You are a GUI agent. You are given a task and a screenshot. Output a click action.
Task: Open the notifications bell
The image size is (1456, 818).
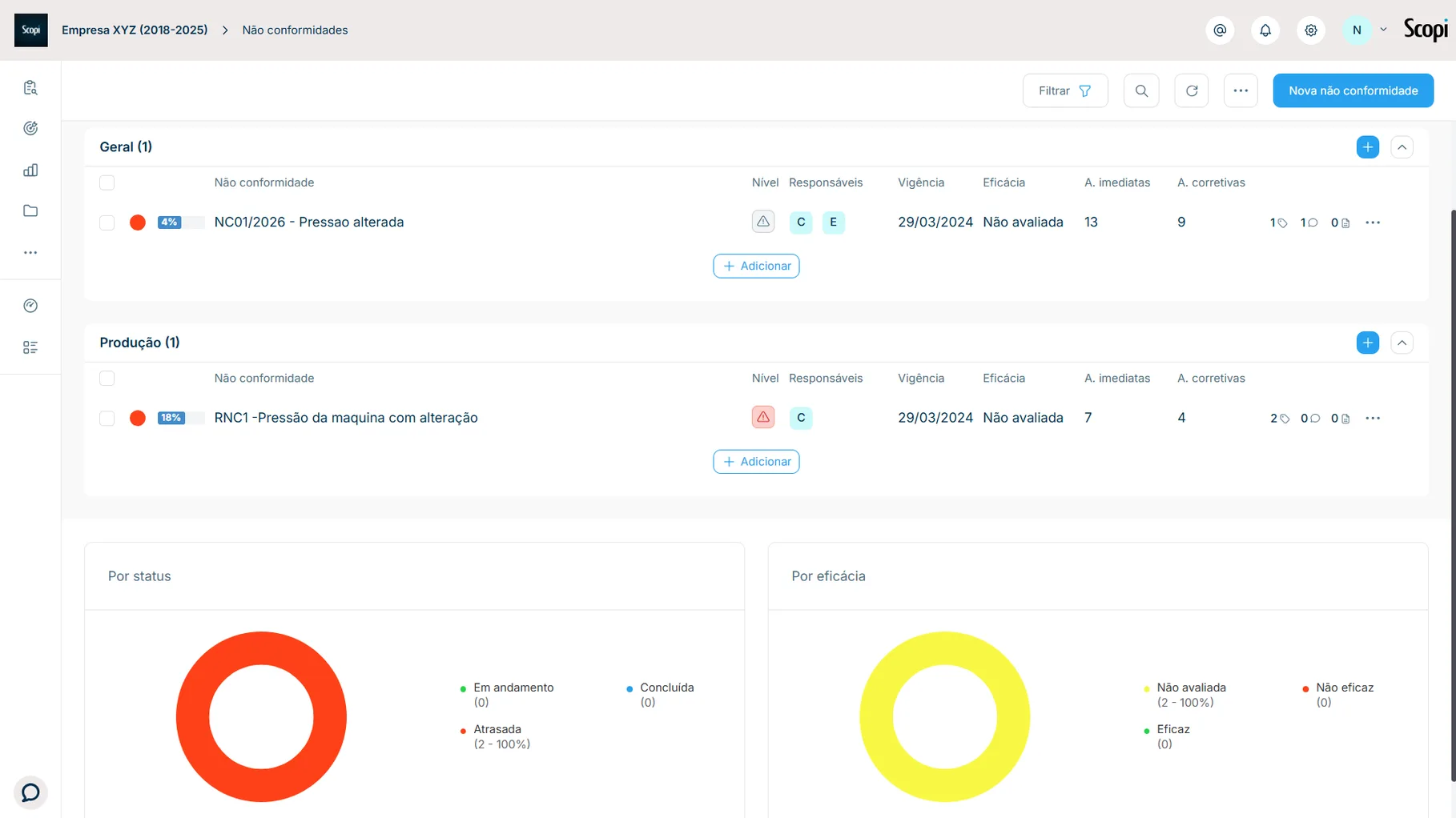click(x=1265, y=30)
